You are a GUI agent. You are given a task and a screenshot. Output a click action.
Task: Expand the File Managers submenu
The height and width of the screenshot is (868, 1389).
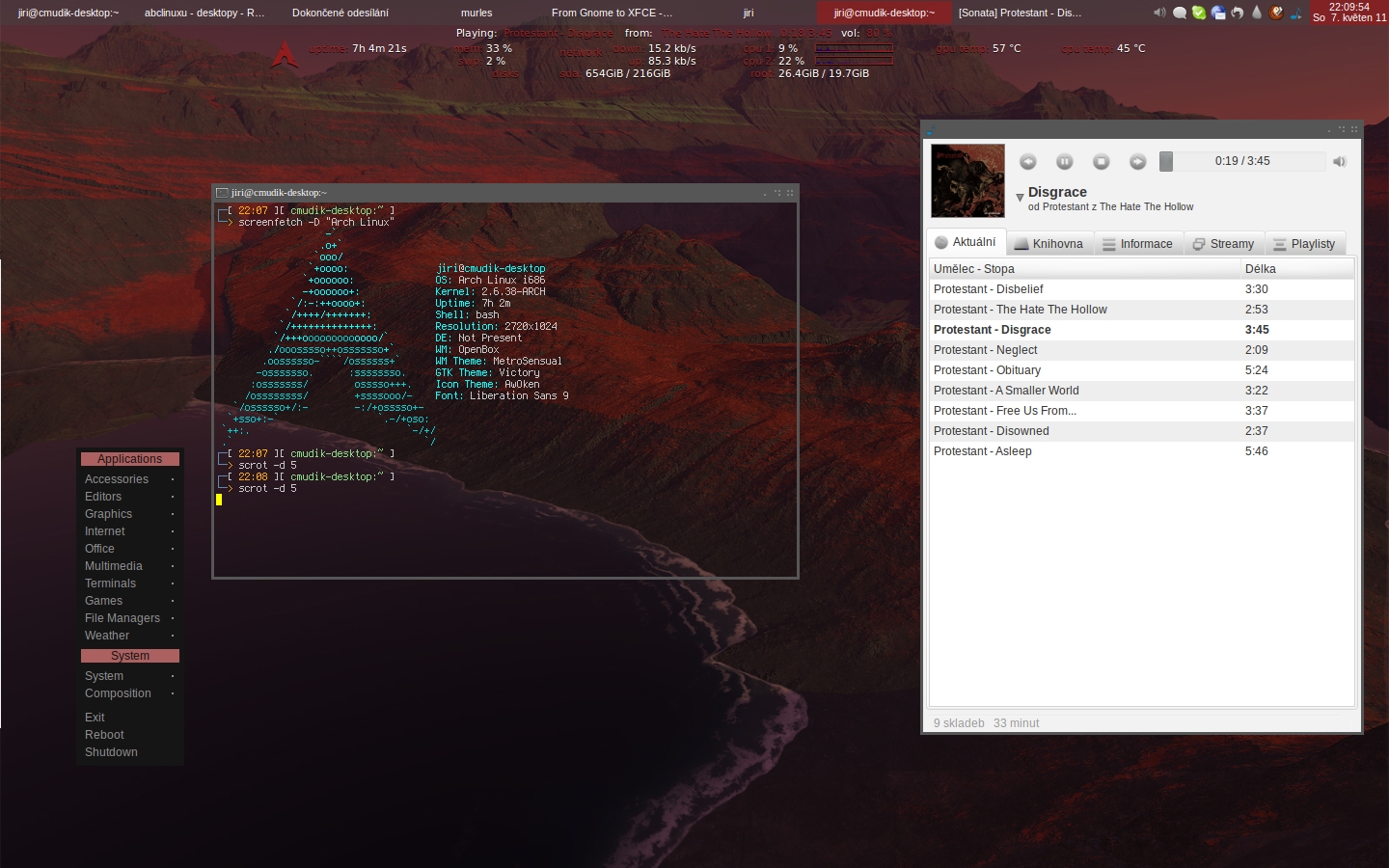click(x=129, y=618)
